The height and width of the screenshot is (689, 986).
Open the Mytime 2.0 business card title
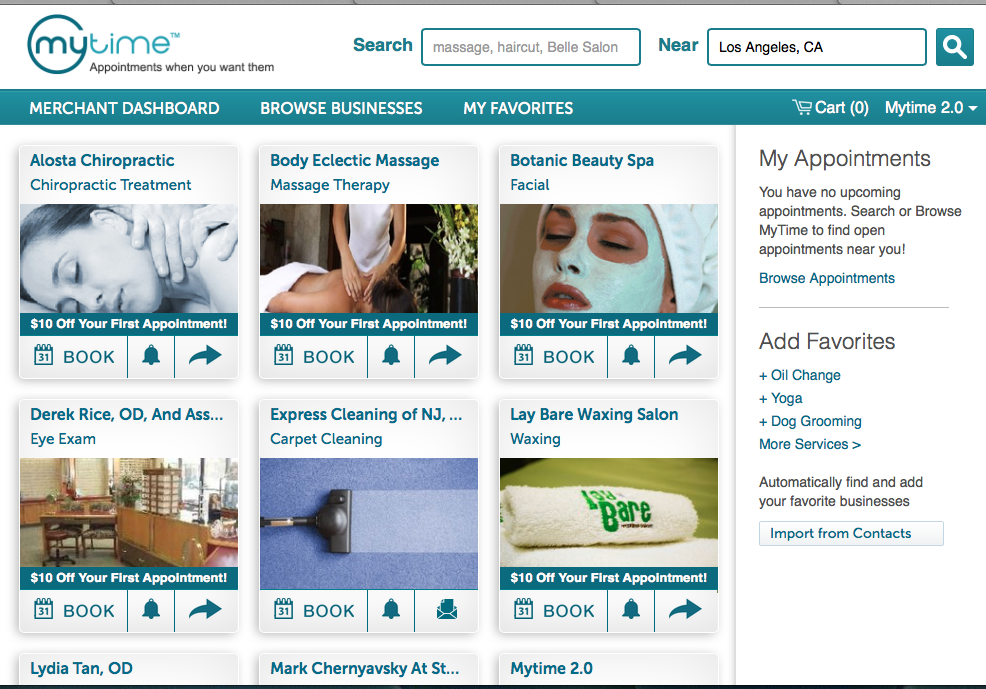click(551, 668)
